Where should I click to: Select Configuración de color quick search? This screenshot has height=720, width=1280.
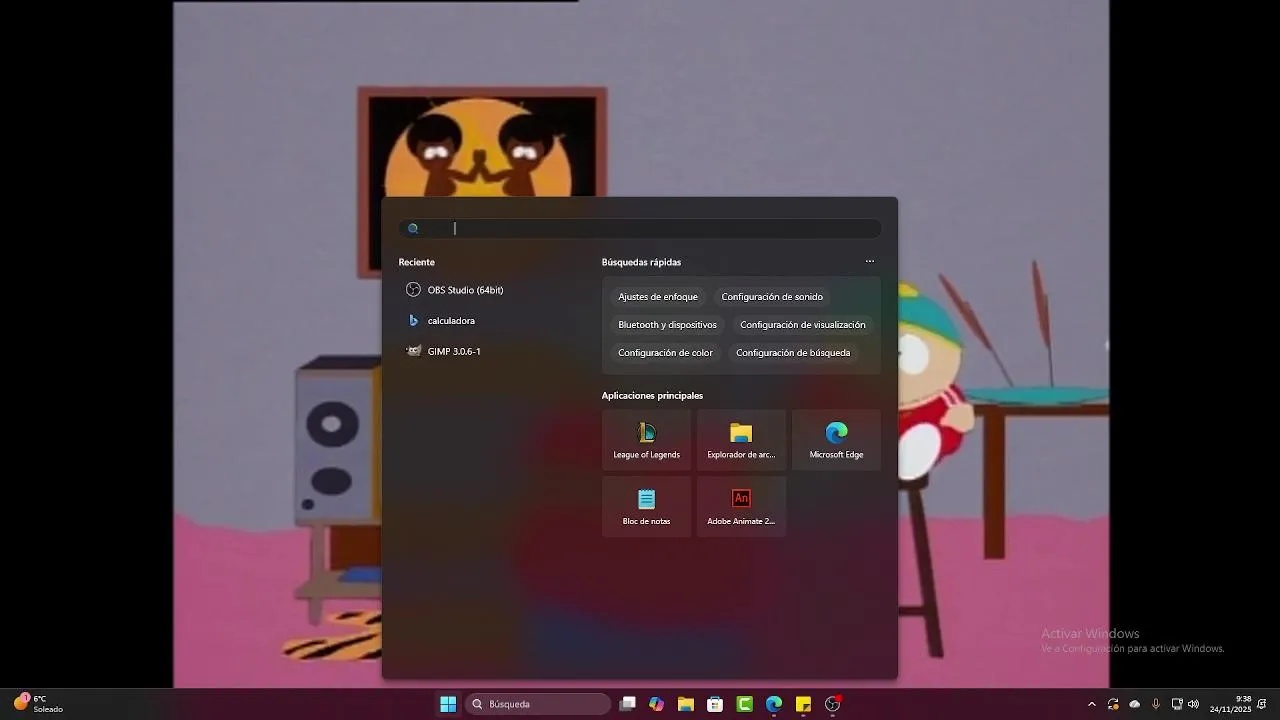[x=665, y=353]
